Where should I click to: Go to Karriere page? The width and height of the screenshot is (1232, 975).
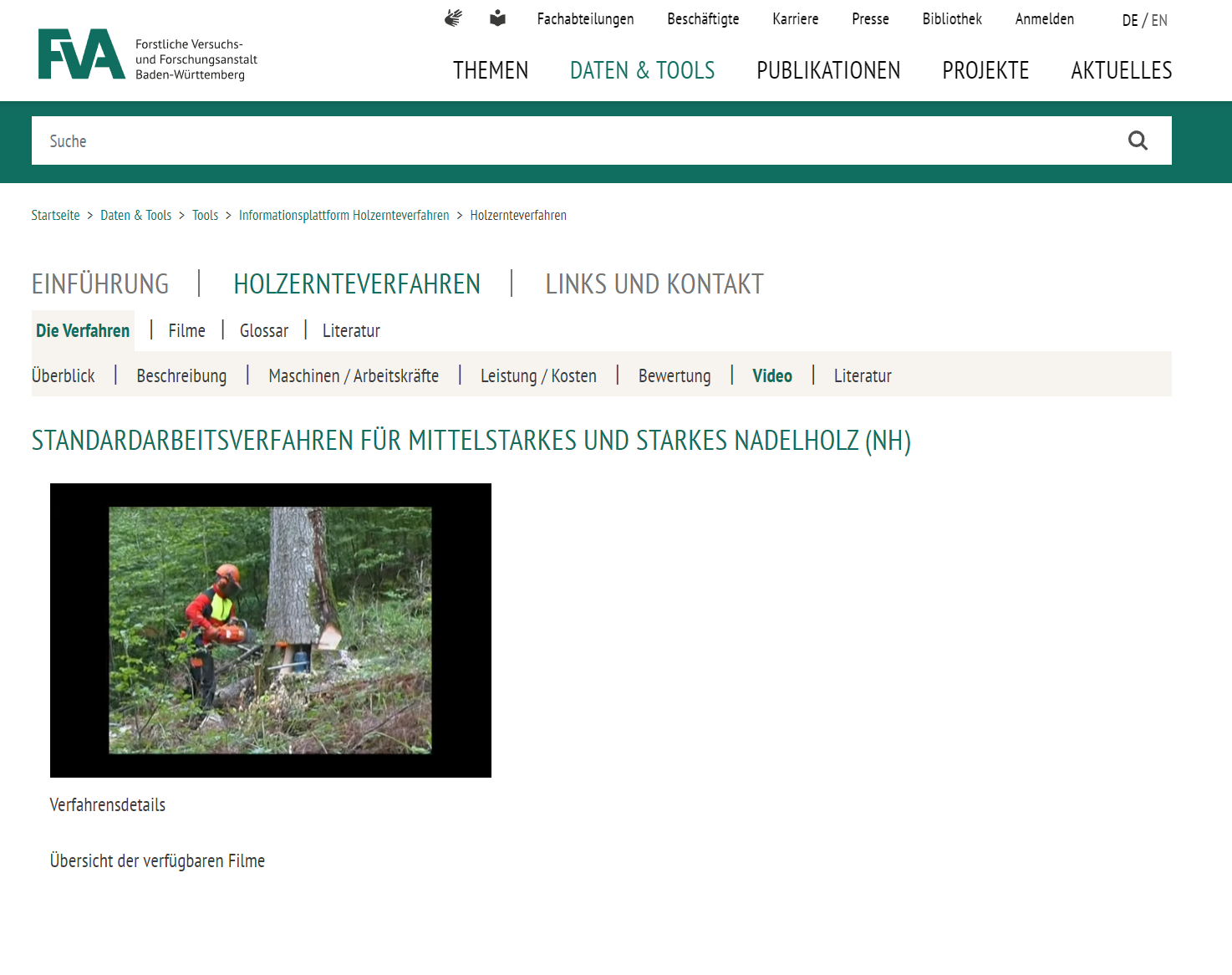coord(795,19)
